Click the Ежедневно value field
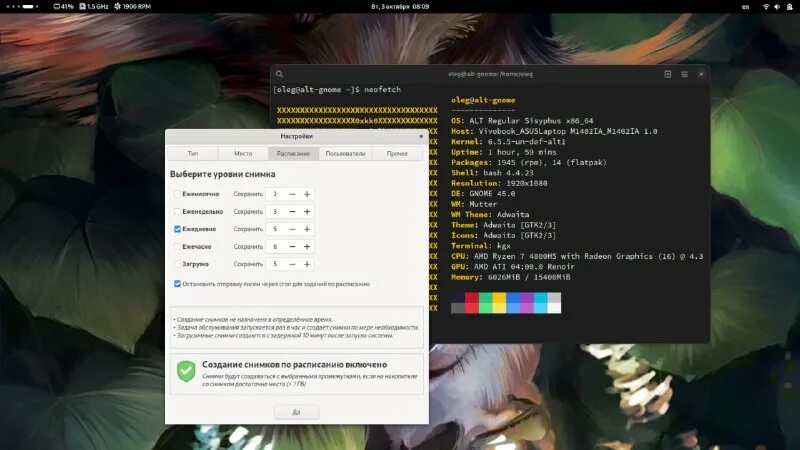Image resolution: width=800 pixels, height=450 pixels. [276, 229]
